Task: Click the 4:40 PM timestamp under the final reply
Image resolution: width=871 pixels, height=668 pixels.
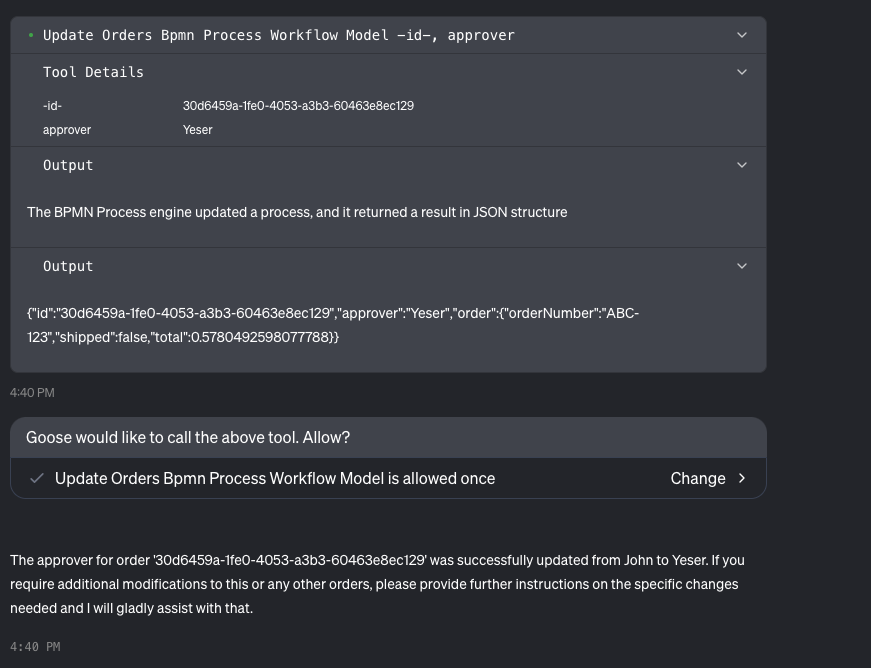Action: pos(35,647)
